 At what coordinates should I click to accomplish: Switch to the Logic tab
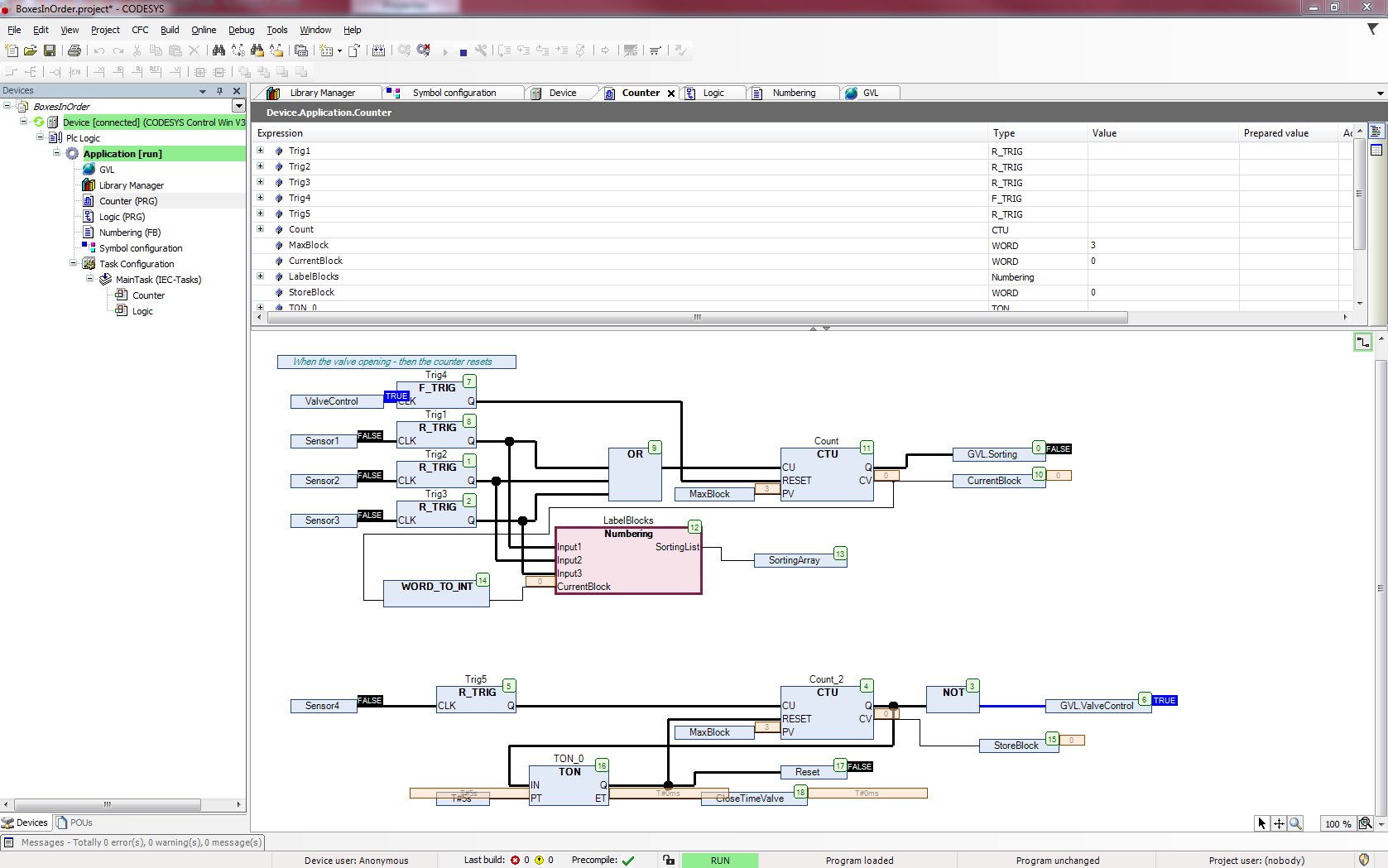(x=713, y=93)
